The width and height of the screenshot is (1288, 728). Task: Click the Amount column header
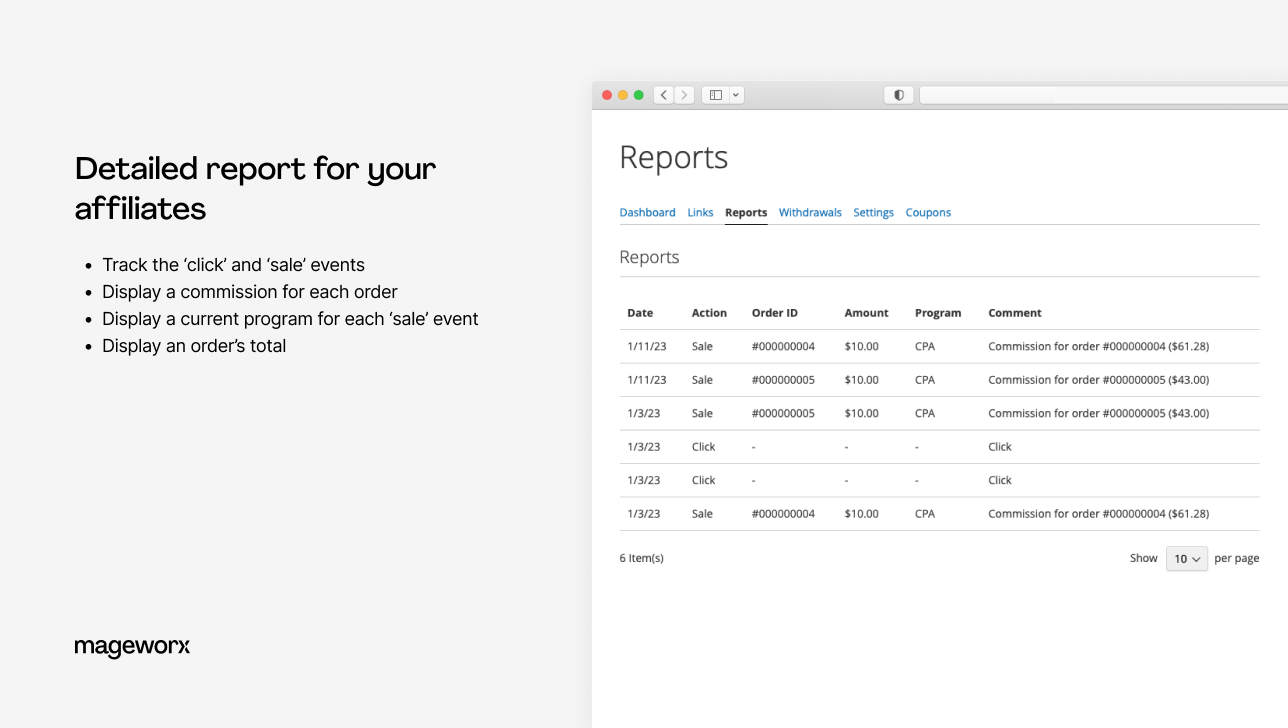(x=866, y=313)
